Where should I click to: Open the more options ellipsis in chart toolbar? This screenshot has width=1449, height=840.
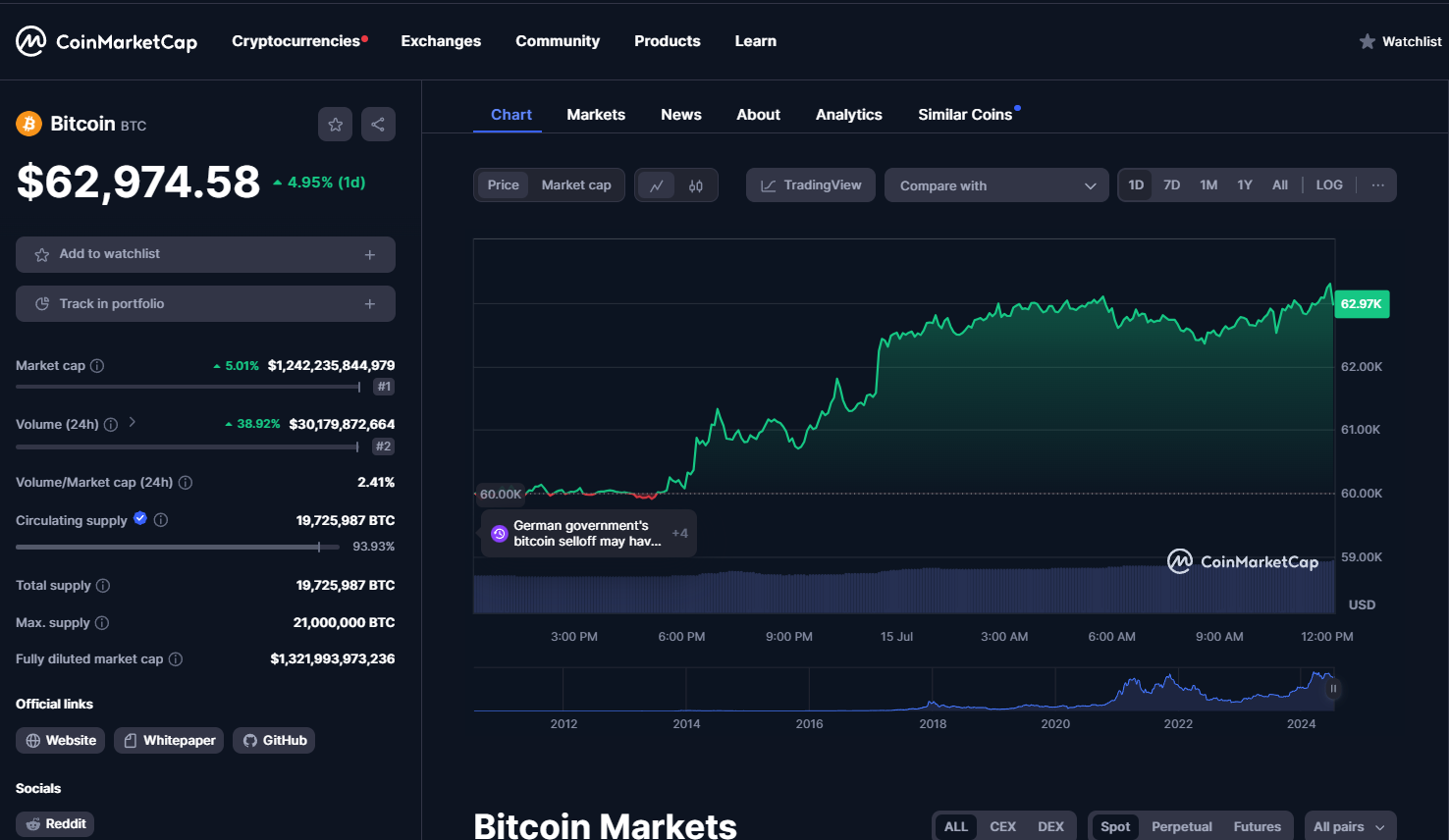(x=1378, y=185)
